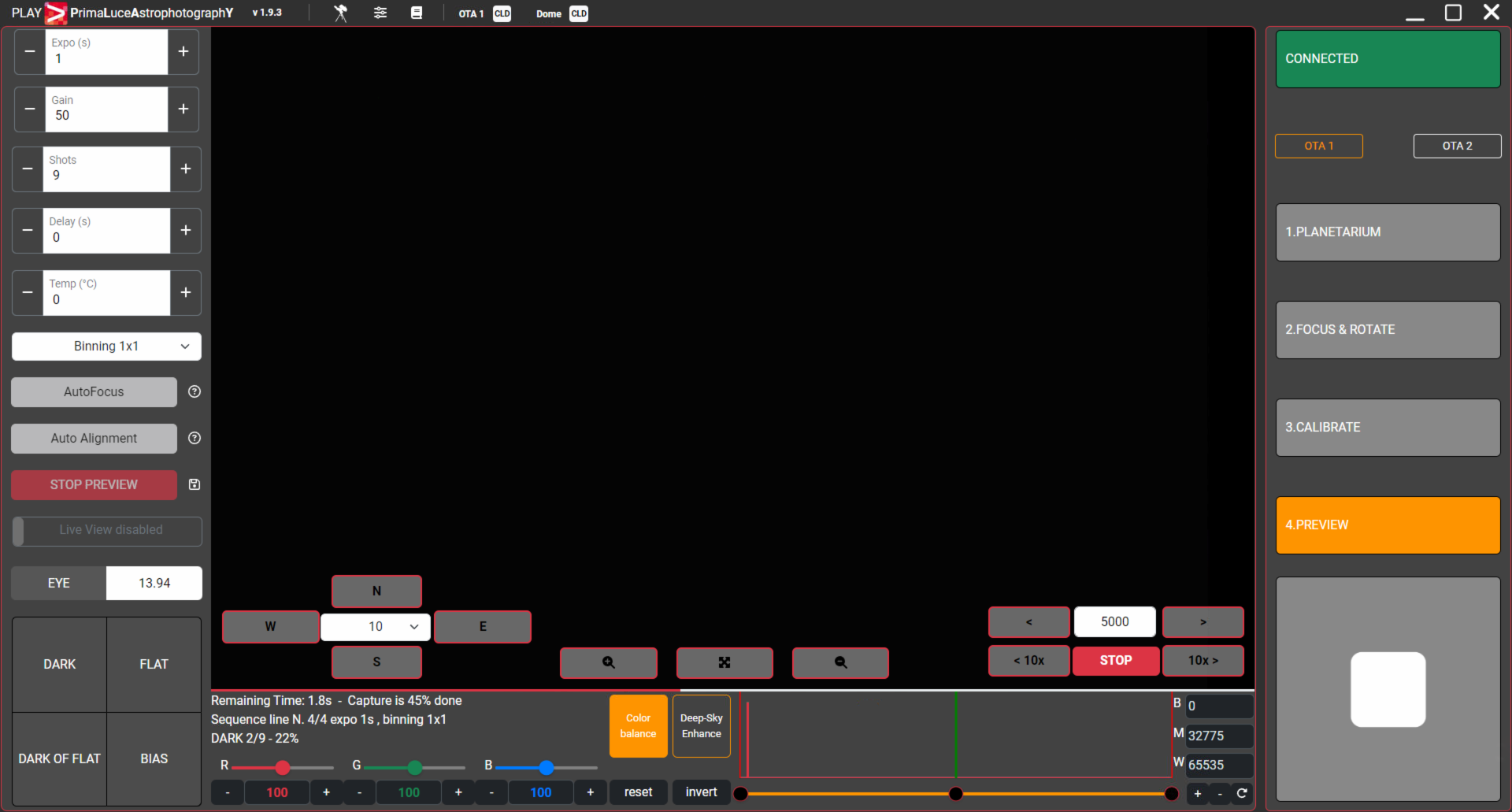Viewport: 1512px width, 812px height.
Task: Move mount South with S button
Action: (x=376, y=662)
